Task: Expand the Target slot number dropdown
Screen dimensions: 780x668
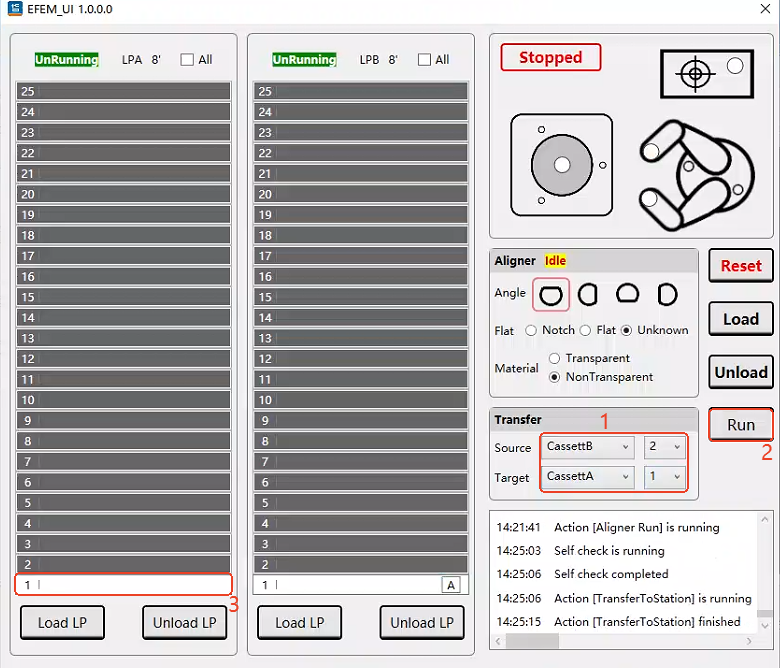Action: pos(665,477)
